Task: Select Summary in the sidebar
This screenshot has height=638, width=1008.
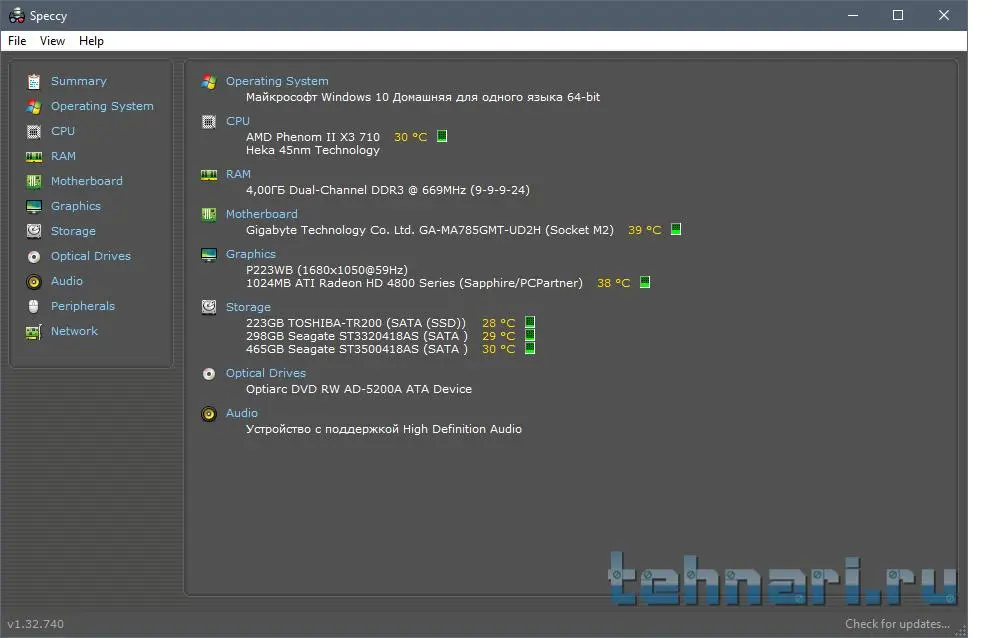Action: pyautogui.click(x=78, y=81)
